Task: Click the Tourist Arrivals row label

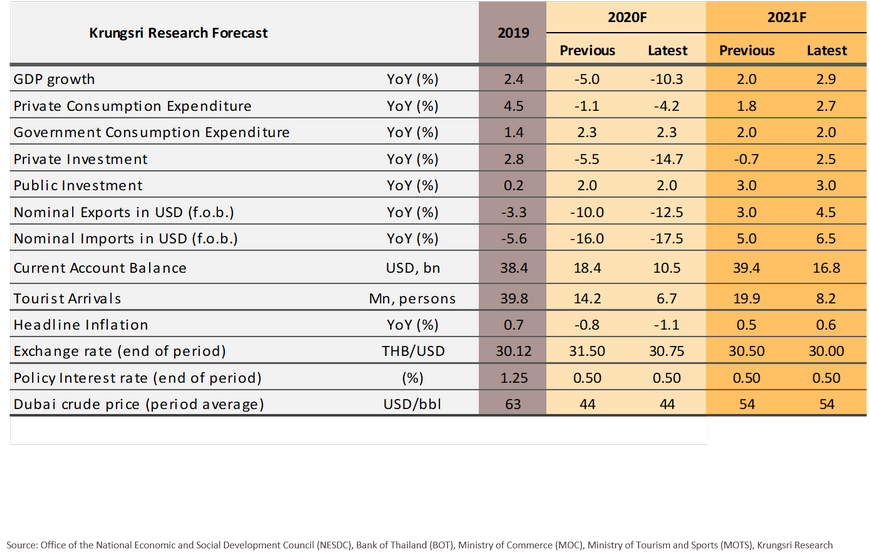Action: [x=67, y=298]
